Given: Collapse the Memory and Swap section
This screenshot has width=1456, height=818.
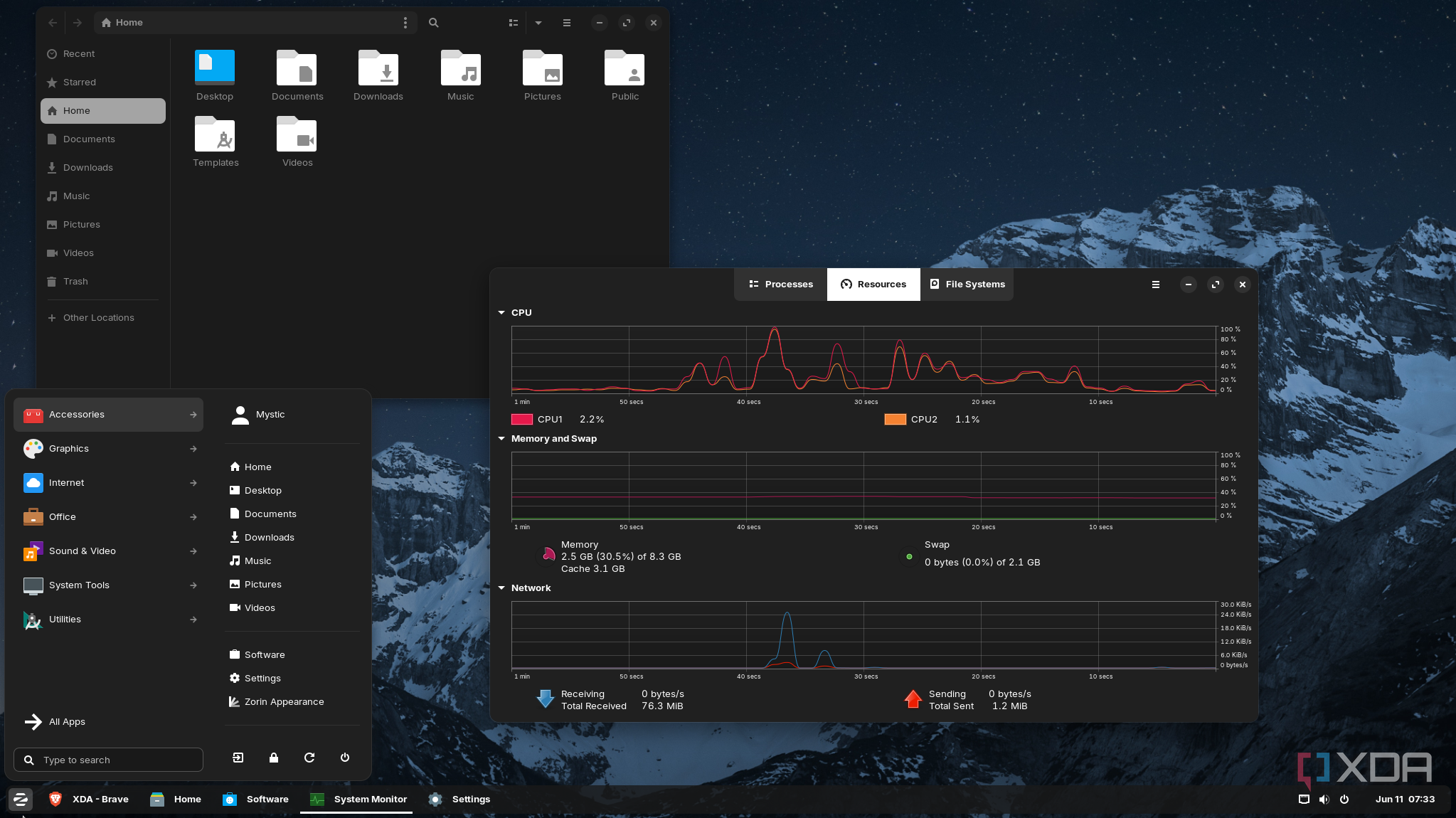Looking at the screenshot, I should pos(501,438).
